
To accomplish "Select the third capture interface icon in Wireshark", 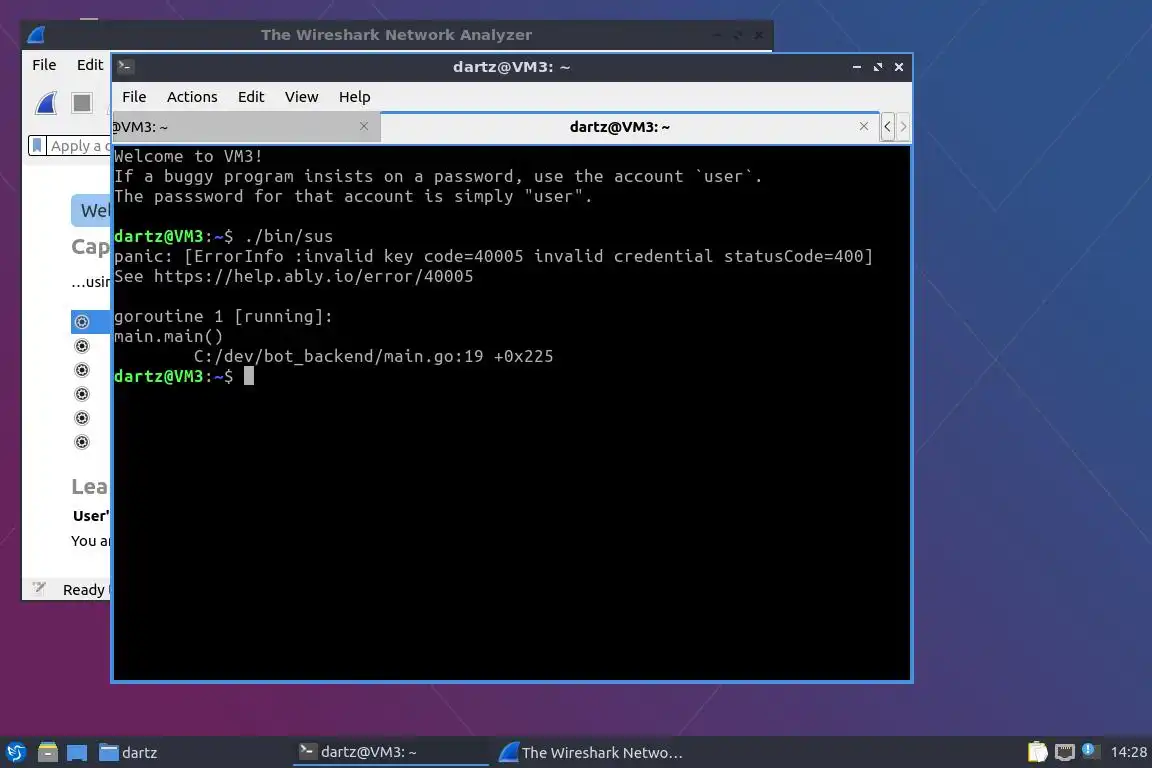I will coord(82,370).
